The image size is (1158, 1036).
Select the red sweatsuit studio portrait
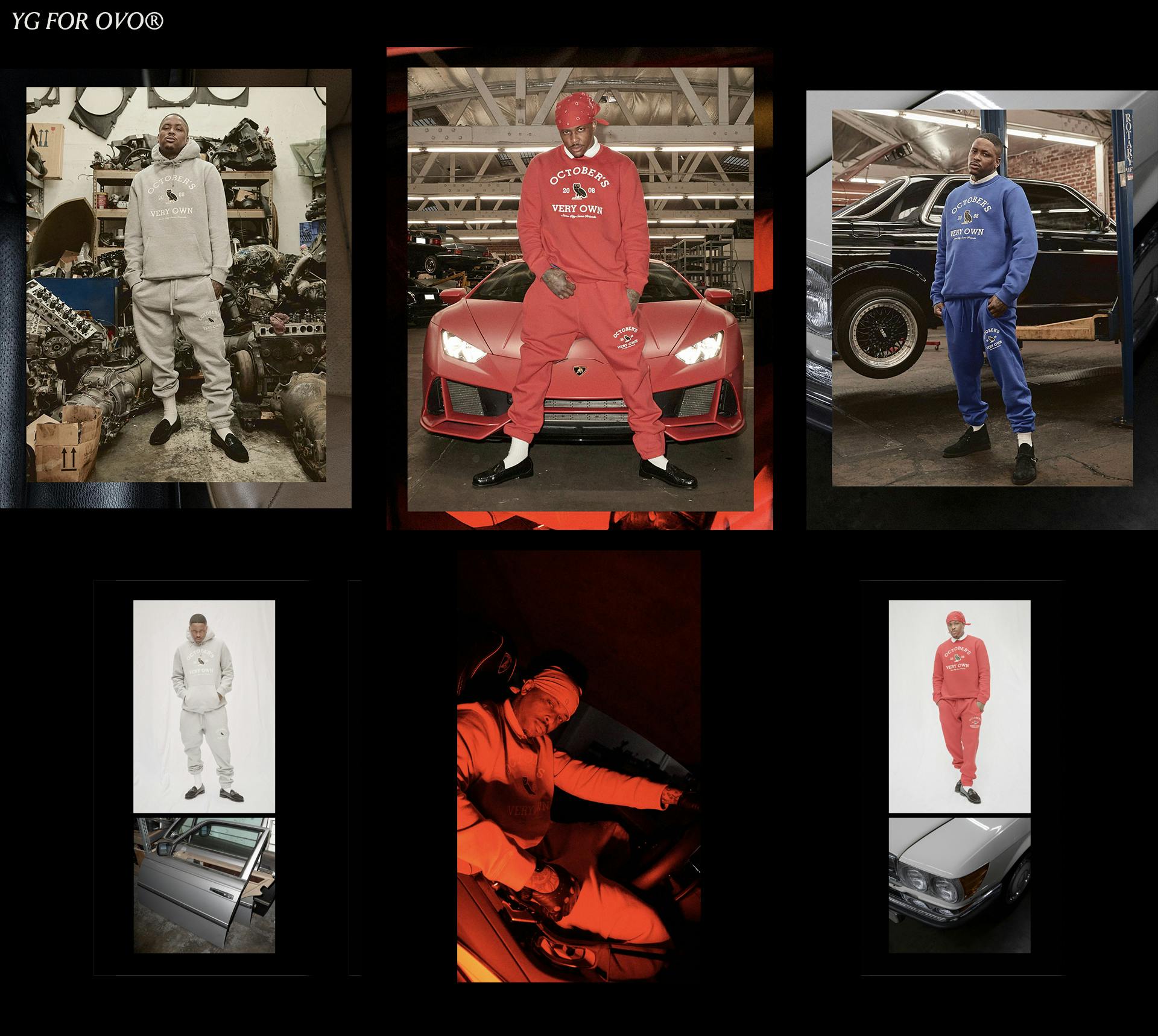coord(959,706)
